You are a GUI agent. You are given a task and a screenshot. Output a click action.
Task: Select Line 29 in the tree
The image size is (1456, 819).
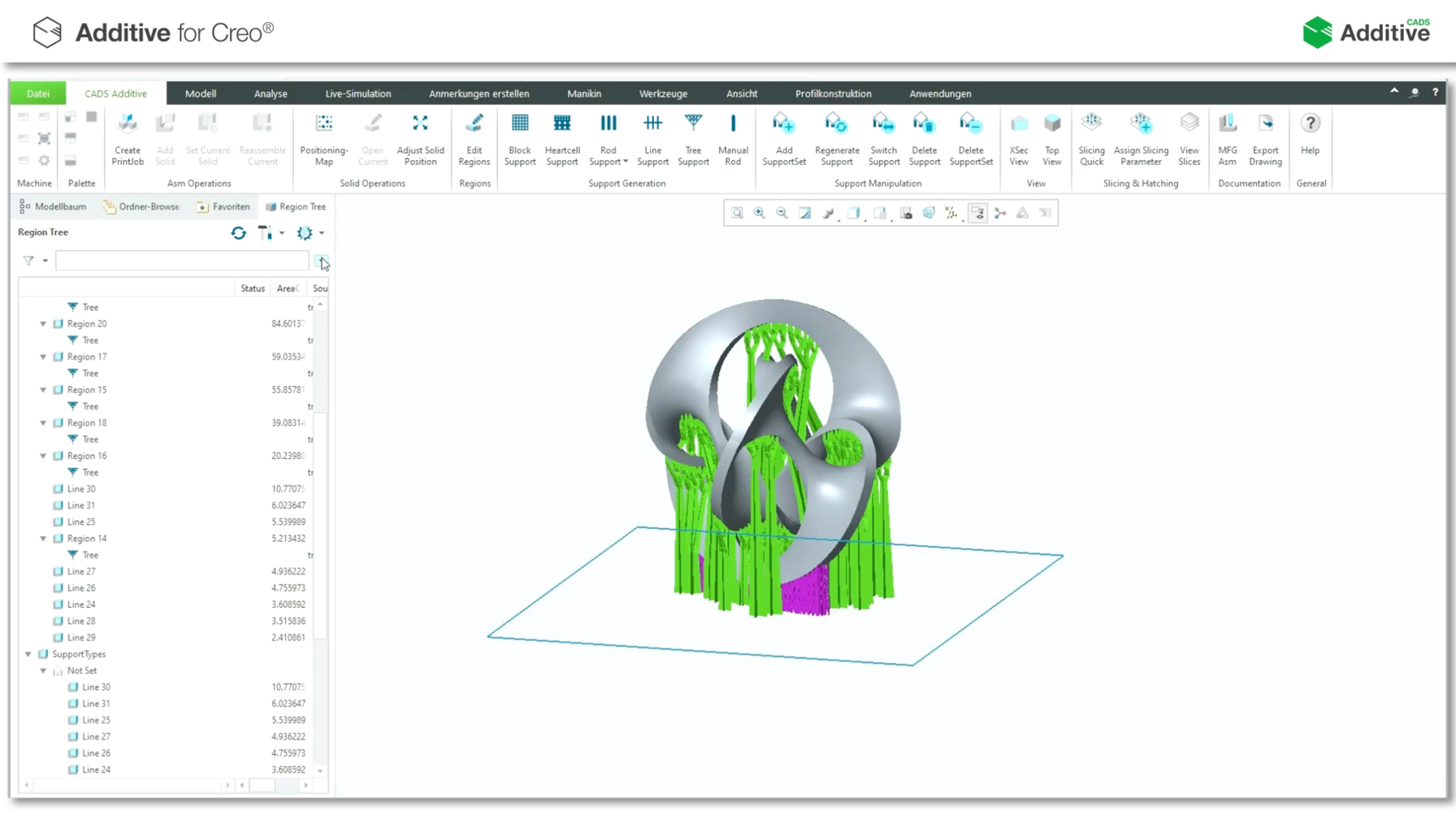point(81,638)
